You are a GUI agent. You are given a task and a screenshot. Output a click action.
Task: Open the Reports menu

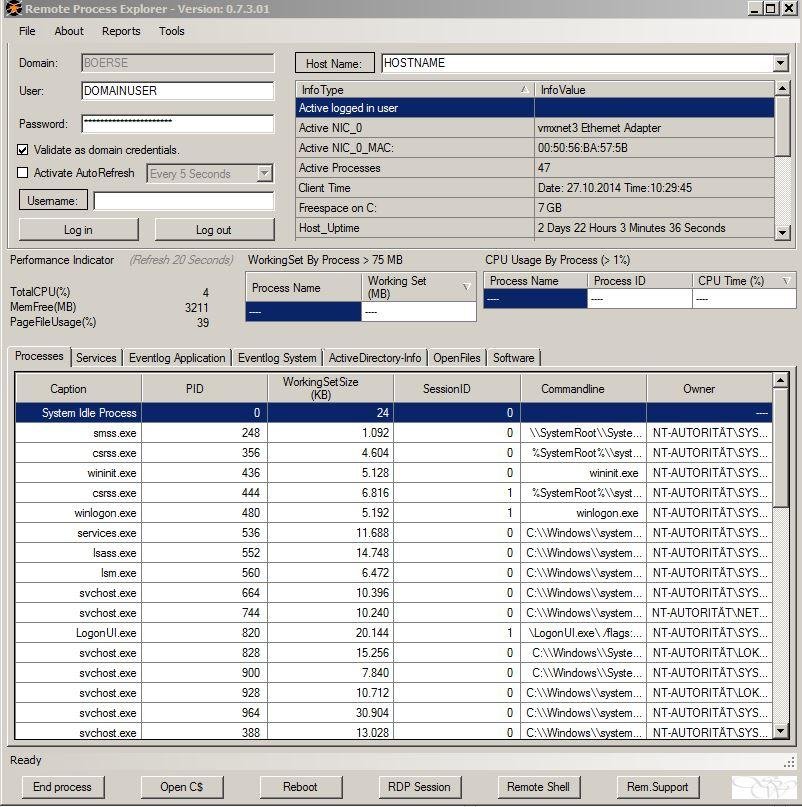click(x=121, y=31)
